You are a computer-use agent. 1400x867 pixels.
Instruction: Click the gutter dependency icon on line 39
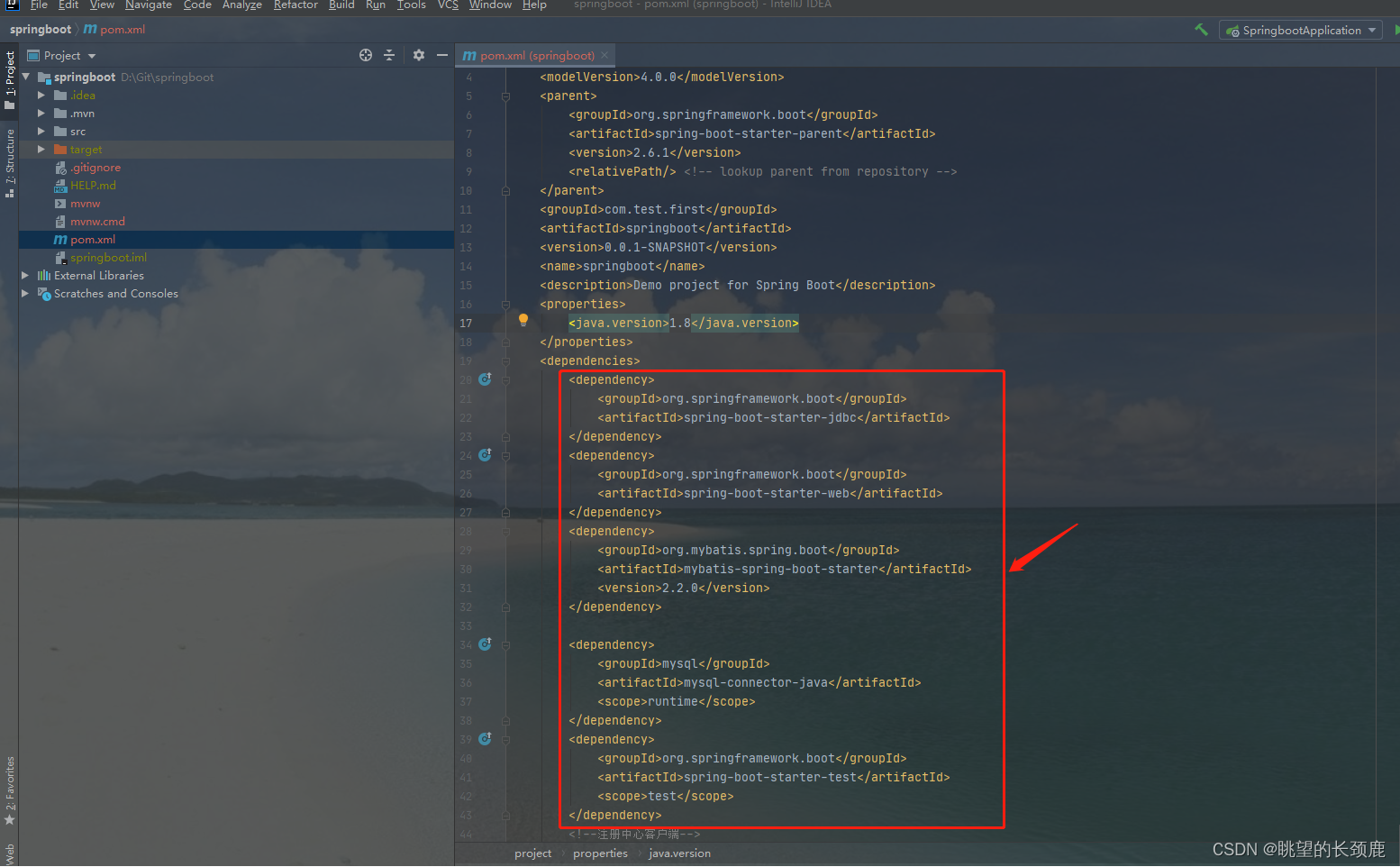[x=485, y=739]
